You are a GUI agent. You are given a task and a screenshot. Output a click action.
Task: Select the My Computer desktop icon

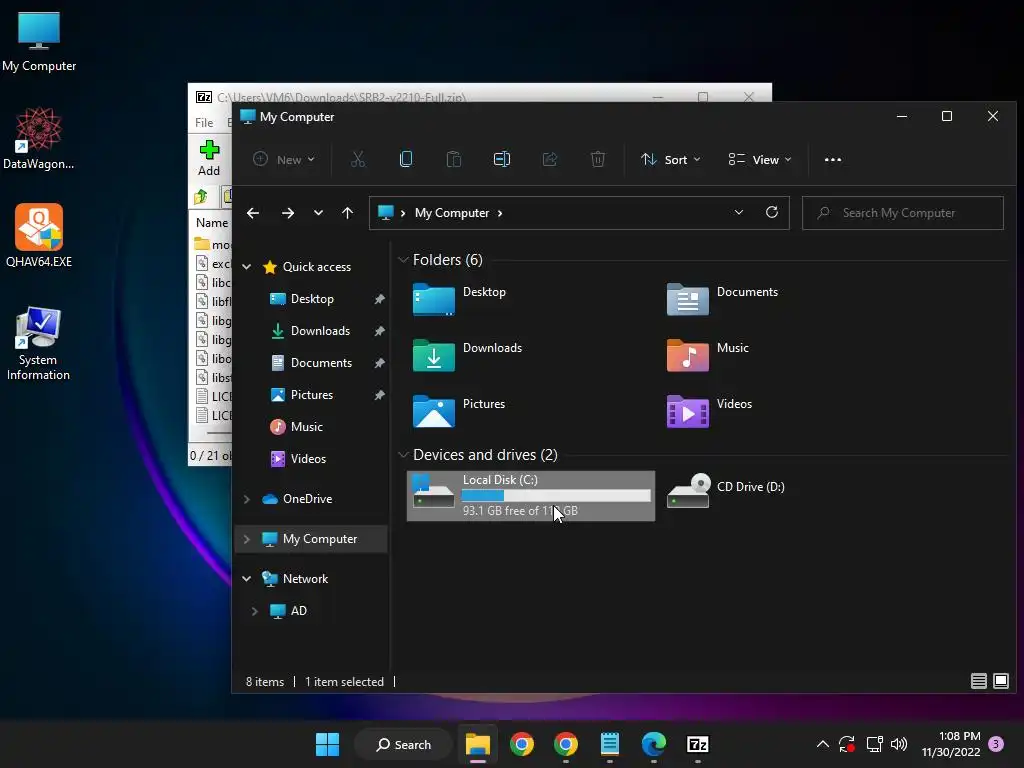(x=39, y=42)
